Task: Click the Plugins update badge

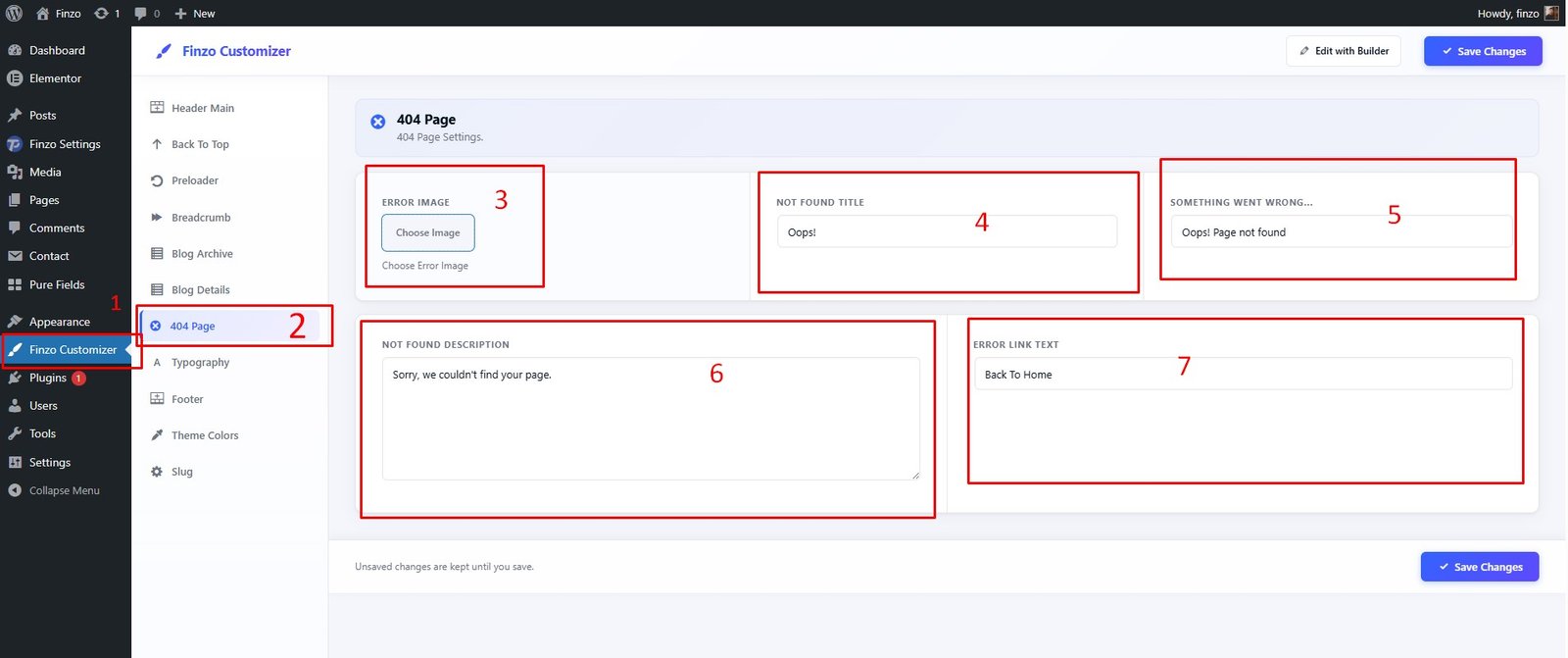Action: (x=79, y=378)
